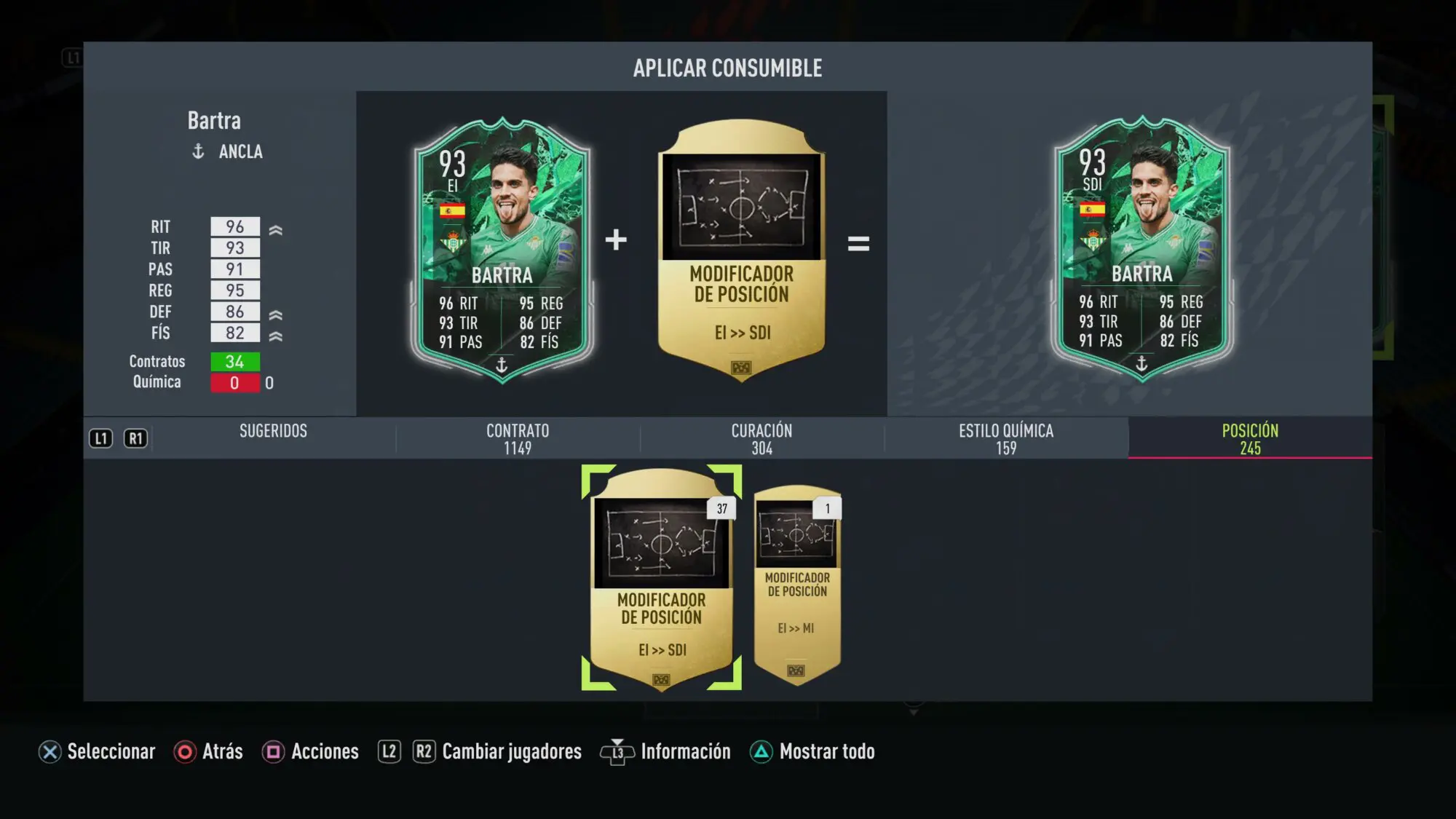Select the EI >> SDI position modifier card
1456x819 pixels.
click(661, 578)
